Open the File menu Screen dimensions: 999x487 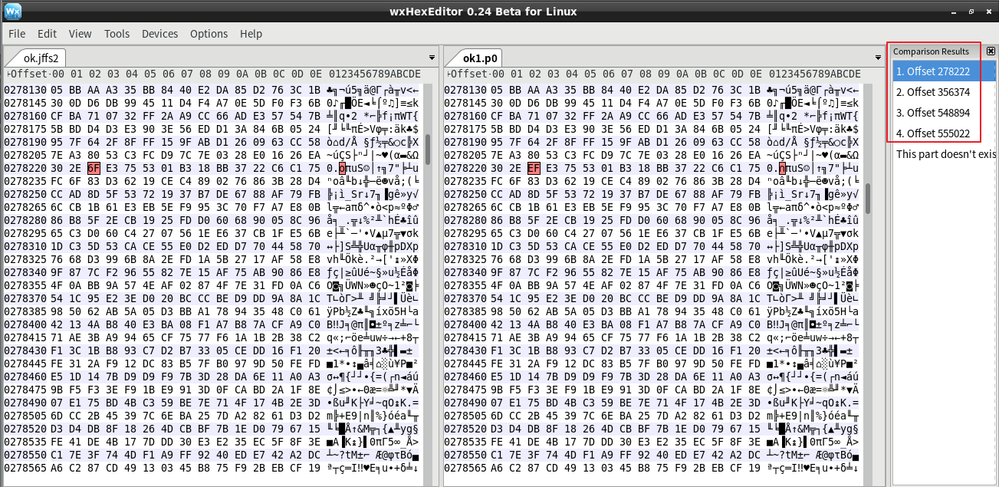(x=17, y=34)
